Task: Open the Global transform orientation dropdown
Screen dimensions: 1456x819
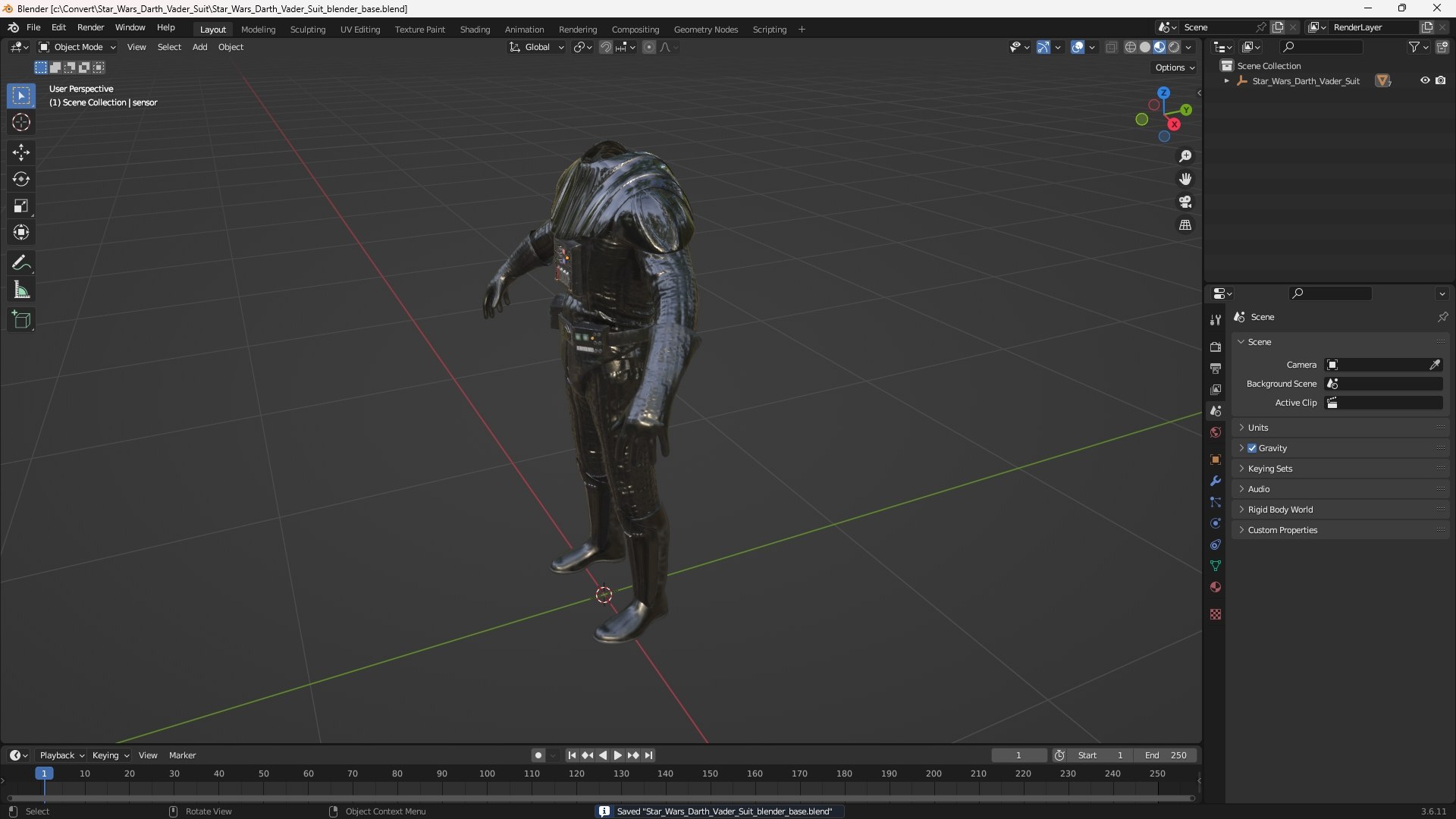Action: [x=537, y=47]
